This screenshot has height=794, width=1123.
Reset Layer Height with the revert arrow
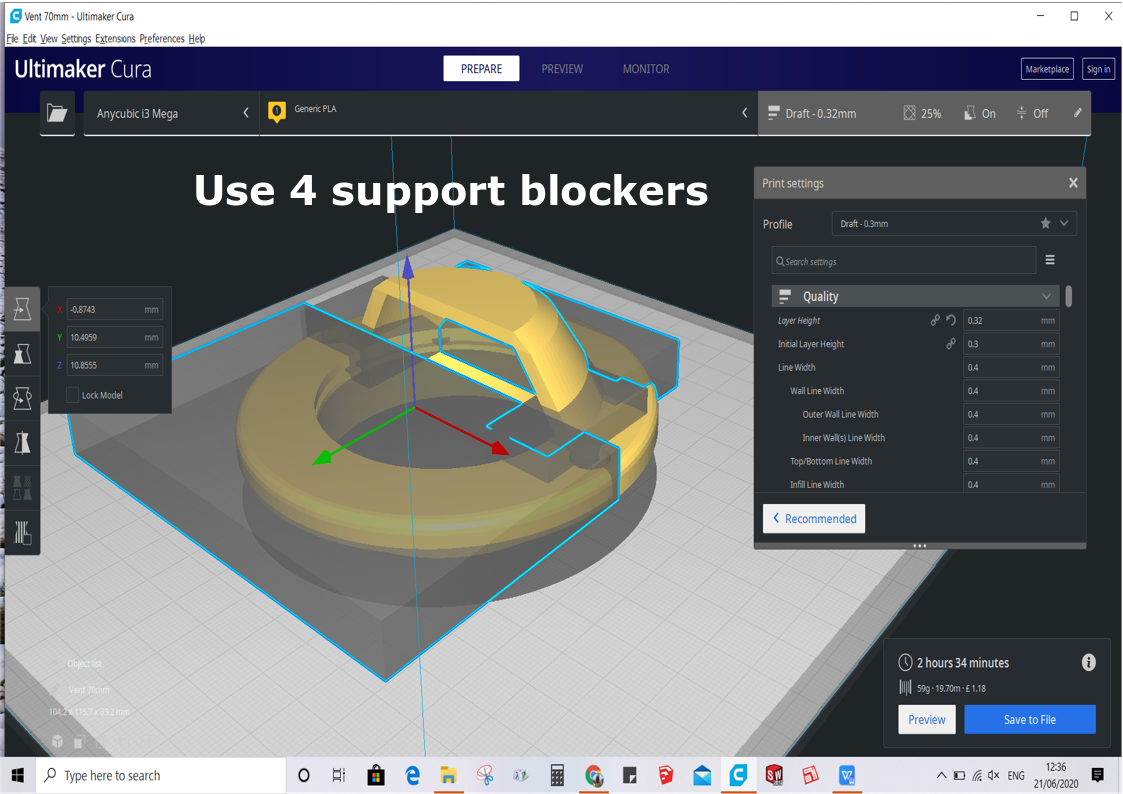(951, 321)
